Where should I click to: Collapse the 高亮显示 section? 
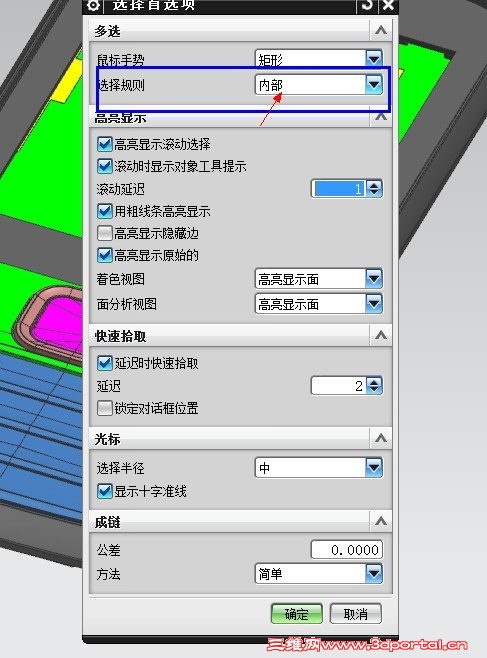pos(381,117)
